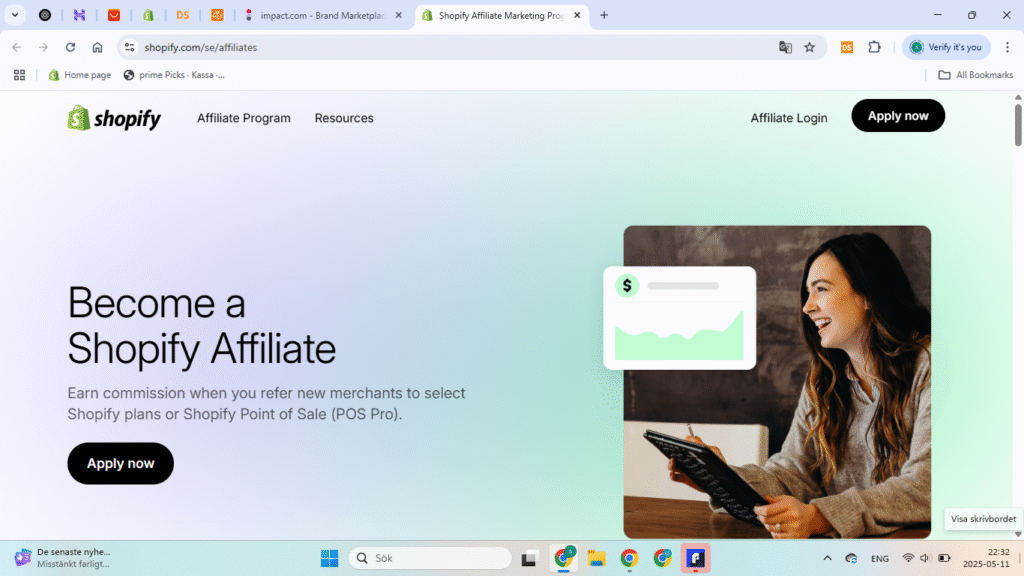Image resolution: width=1024 pixels, height=576 pixels.
Task: Open the Affiliate Program menu
Action: click(x=244, y=118)
